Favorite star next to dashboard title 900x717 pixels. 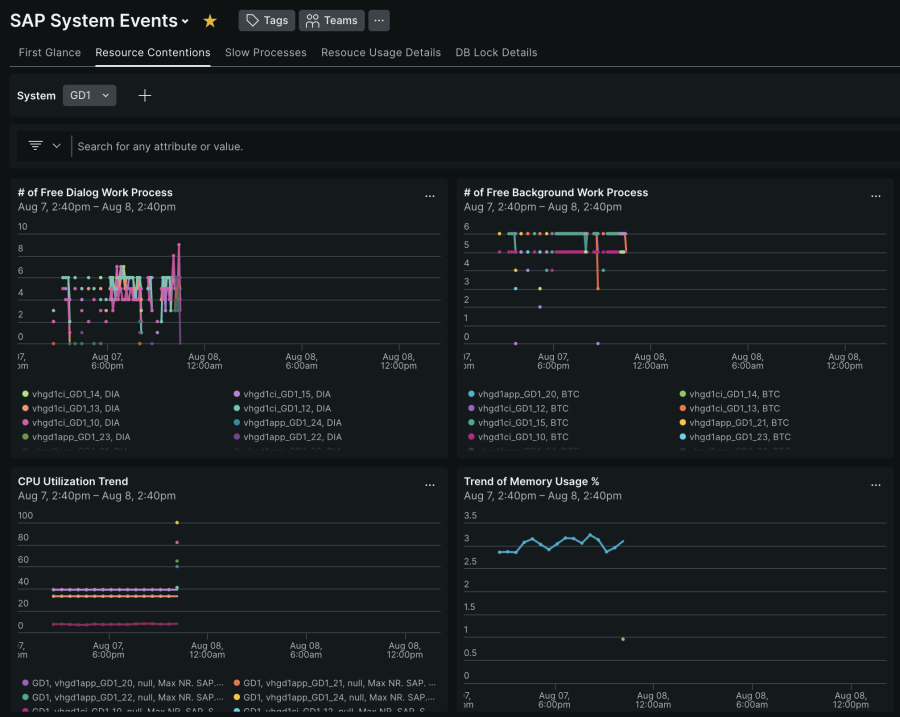click(210, 21)
